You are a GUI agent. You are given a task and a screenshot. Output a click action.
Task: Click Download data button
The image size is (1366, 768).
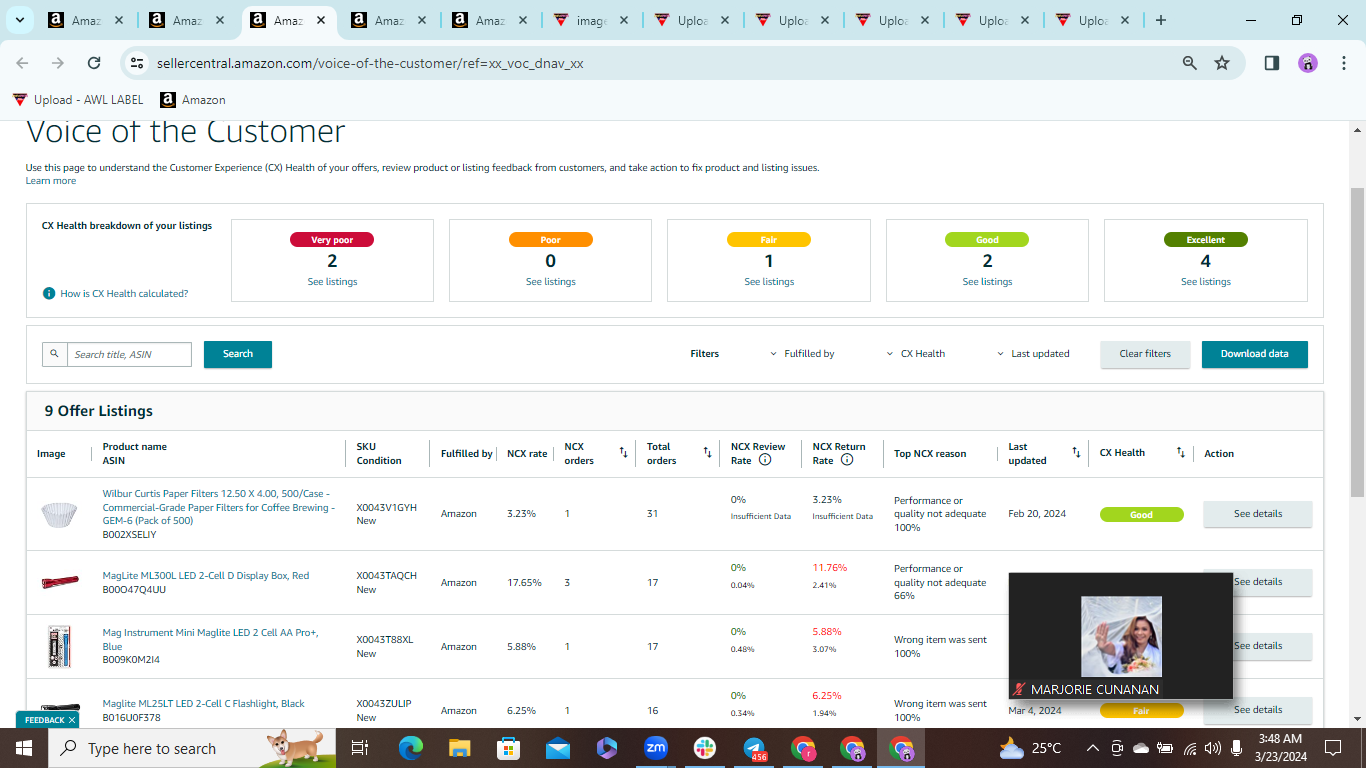pyautogui.click(x=1254, y=354)
